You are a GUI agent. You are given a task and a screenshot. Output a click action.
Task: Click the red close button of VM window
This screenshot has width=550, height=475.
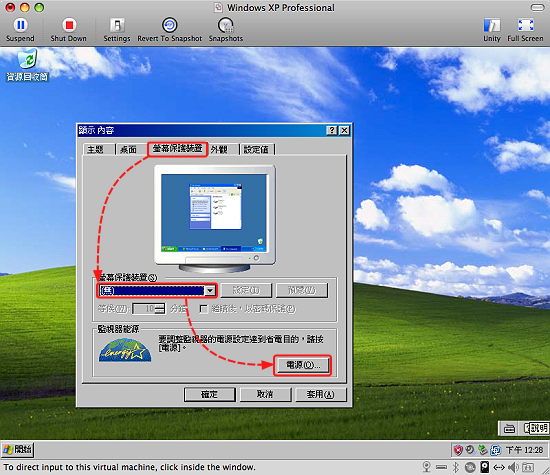(11, 7)
